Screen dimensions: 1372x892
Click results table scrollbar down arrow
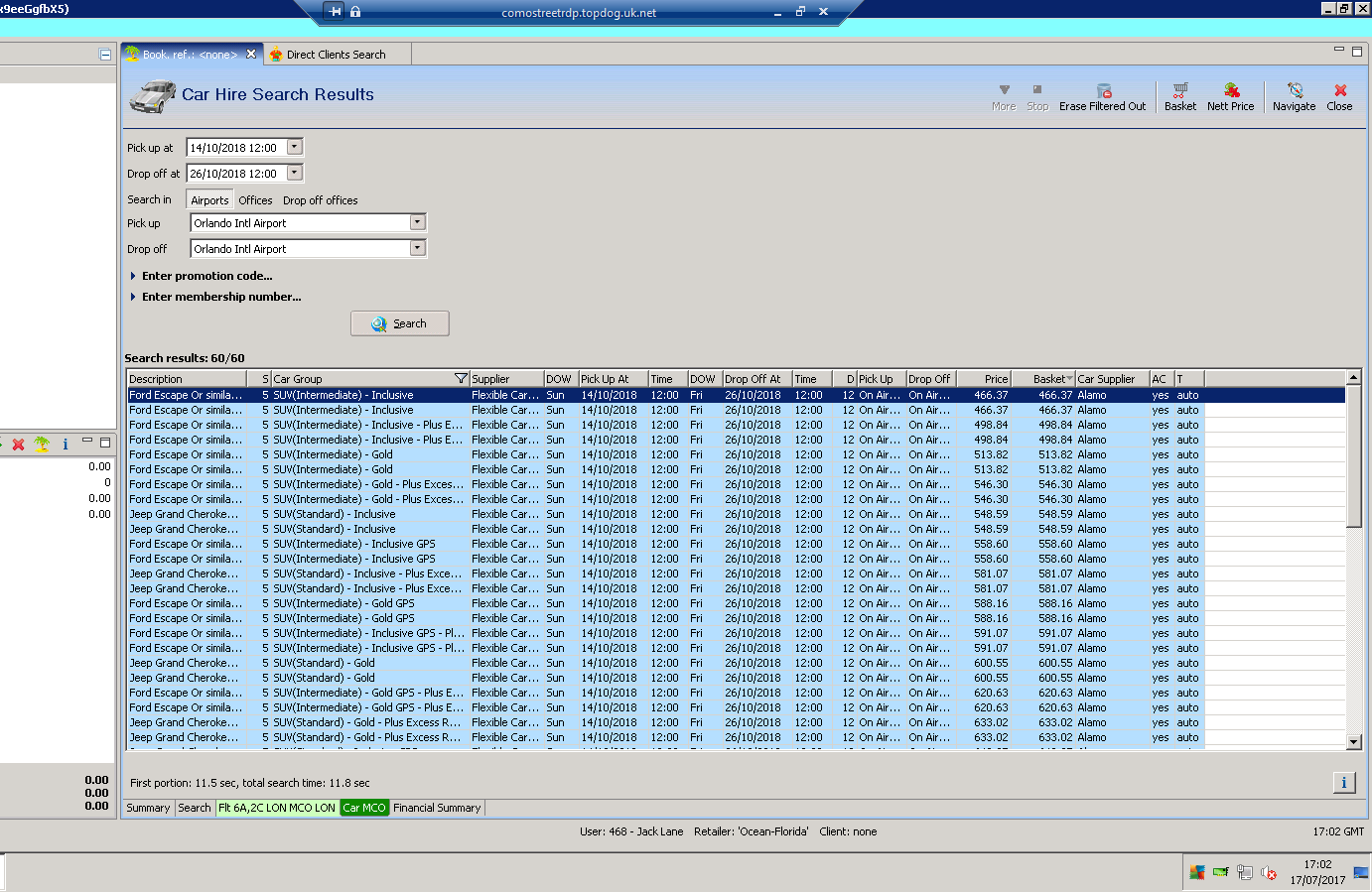pos(1352,741)
